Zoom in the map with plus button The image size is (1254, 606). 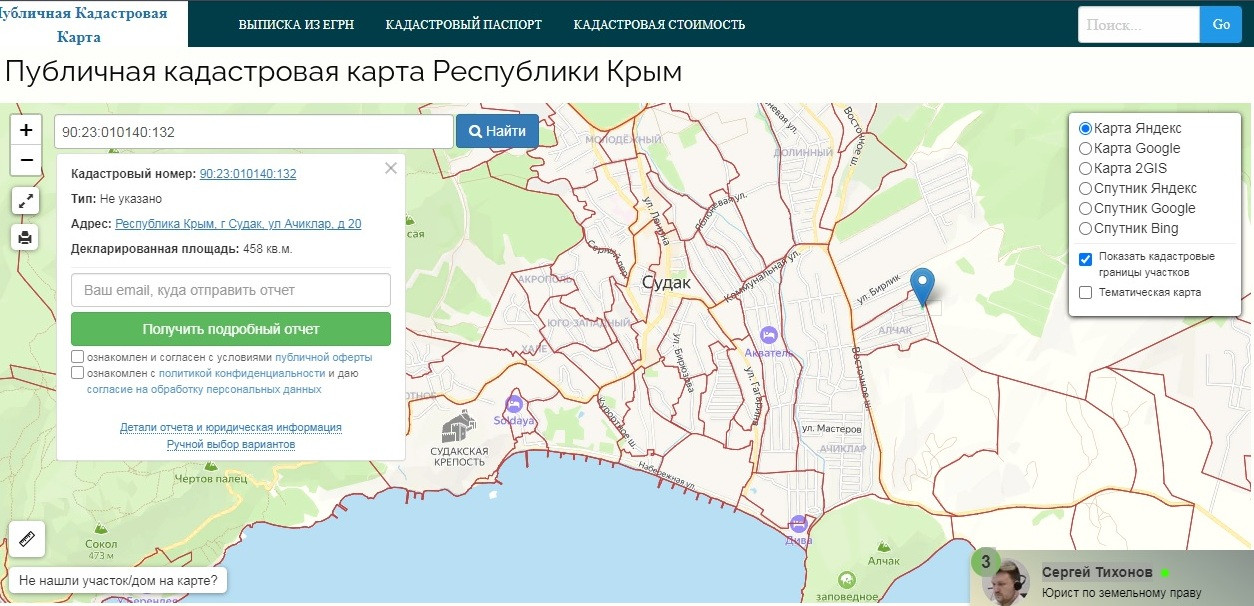[x=26, y=130]
